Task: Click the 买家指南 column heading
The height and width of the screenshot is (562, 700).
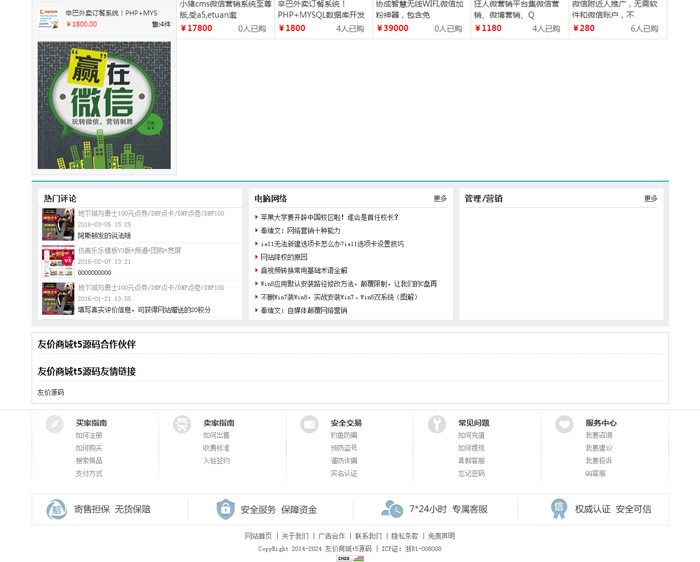Action: click(x=92, y=423)
